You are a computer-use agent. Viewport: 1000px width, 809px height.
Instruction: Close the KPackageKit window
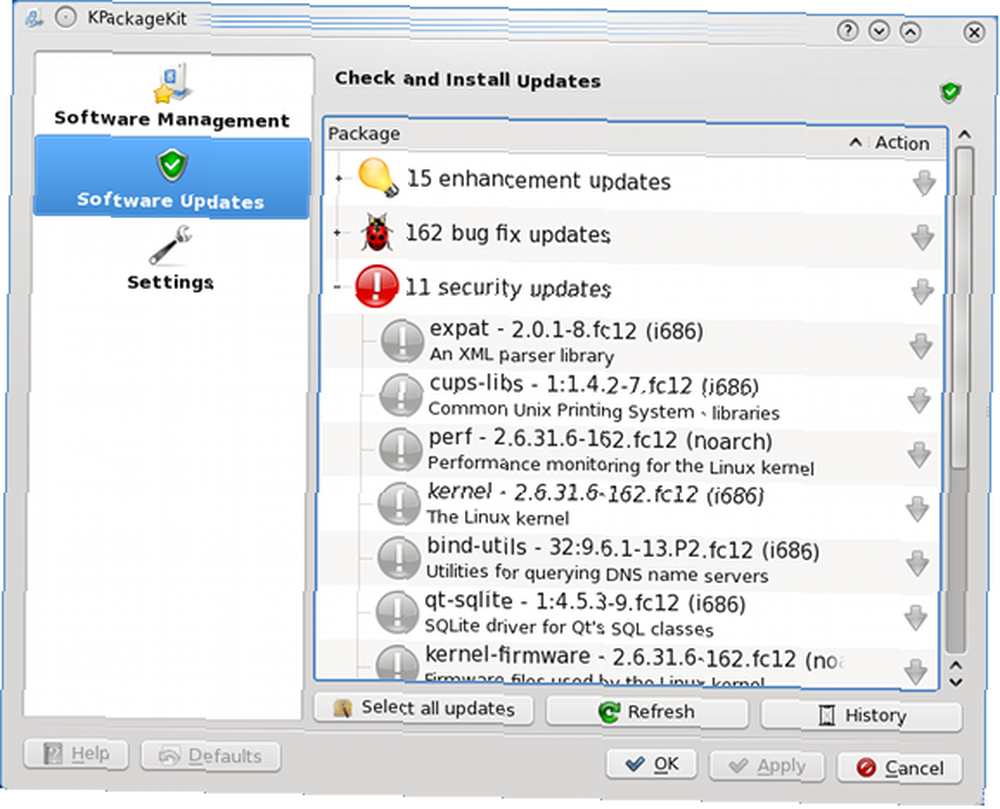tap(973, 32)
